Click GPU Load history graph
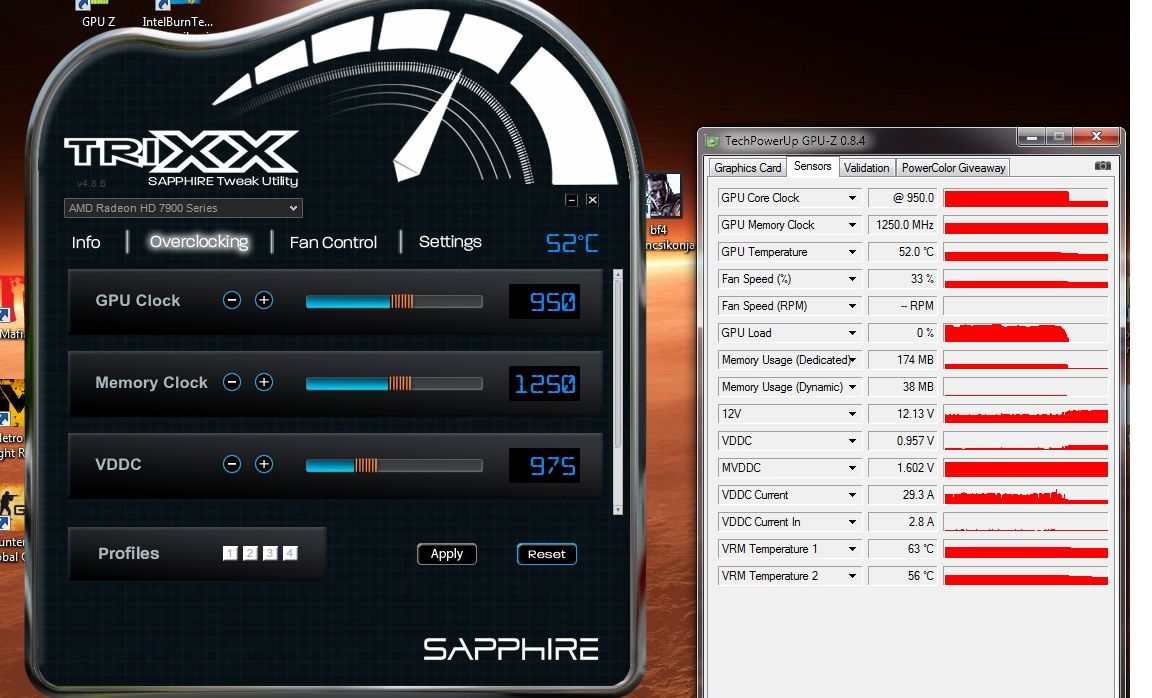 [x=1026, y=333]
